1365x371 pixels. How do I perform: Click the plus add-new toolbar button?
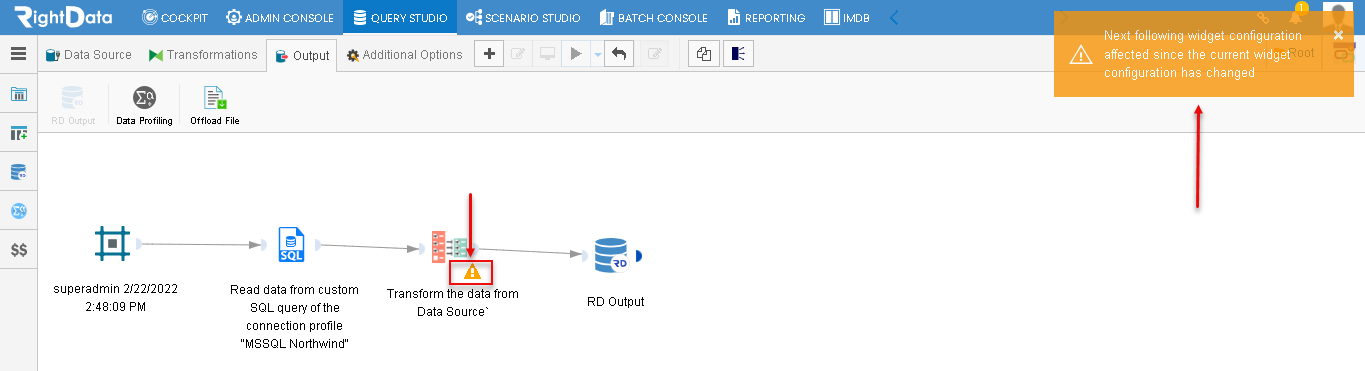point(488,54)
